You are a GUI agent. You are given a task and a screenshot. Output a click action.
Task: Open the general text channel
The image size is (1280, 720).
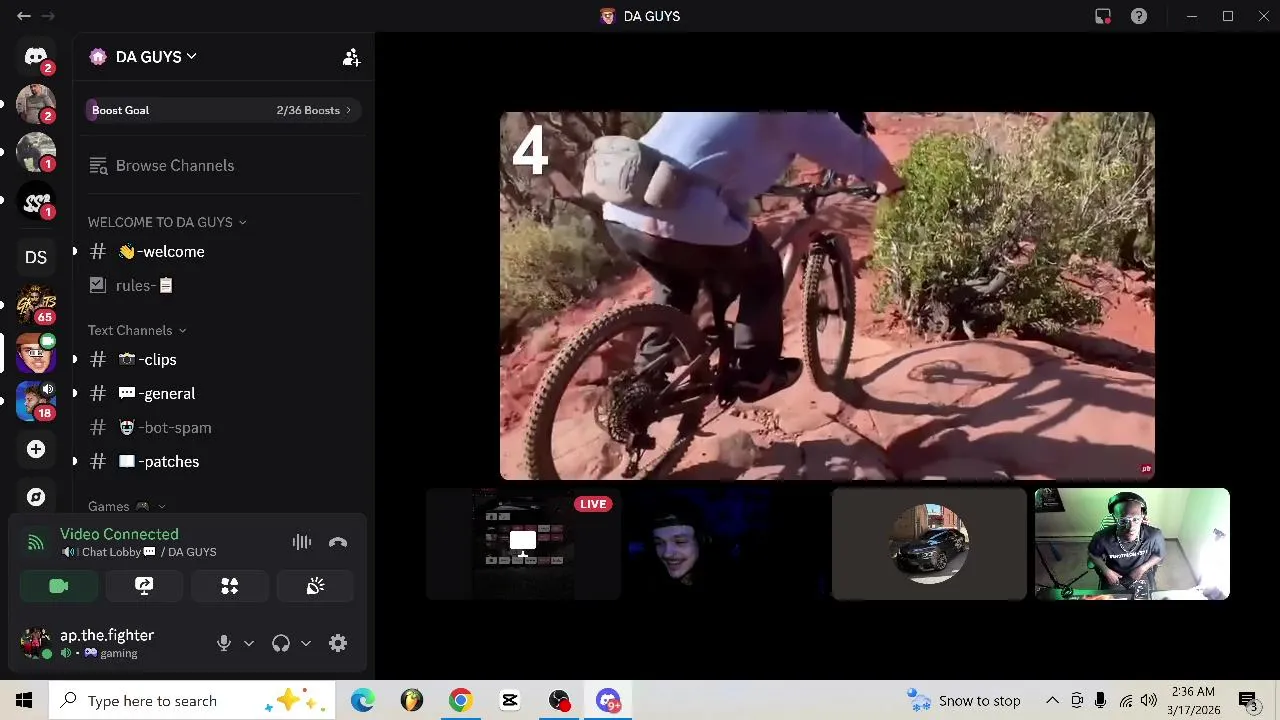click(223, 394)
